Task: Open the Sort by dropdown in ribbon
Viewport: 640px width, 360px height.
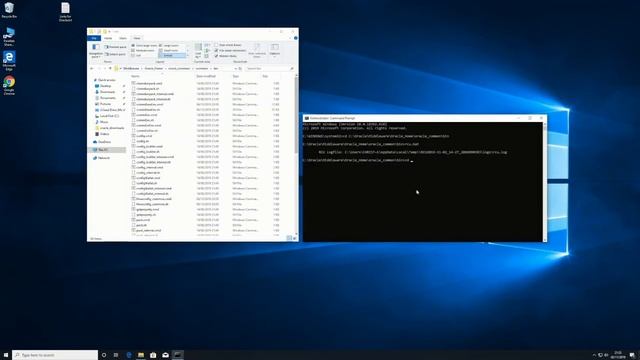Action: pyautogui.click(x=198, y=51)
